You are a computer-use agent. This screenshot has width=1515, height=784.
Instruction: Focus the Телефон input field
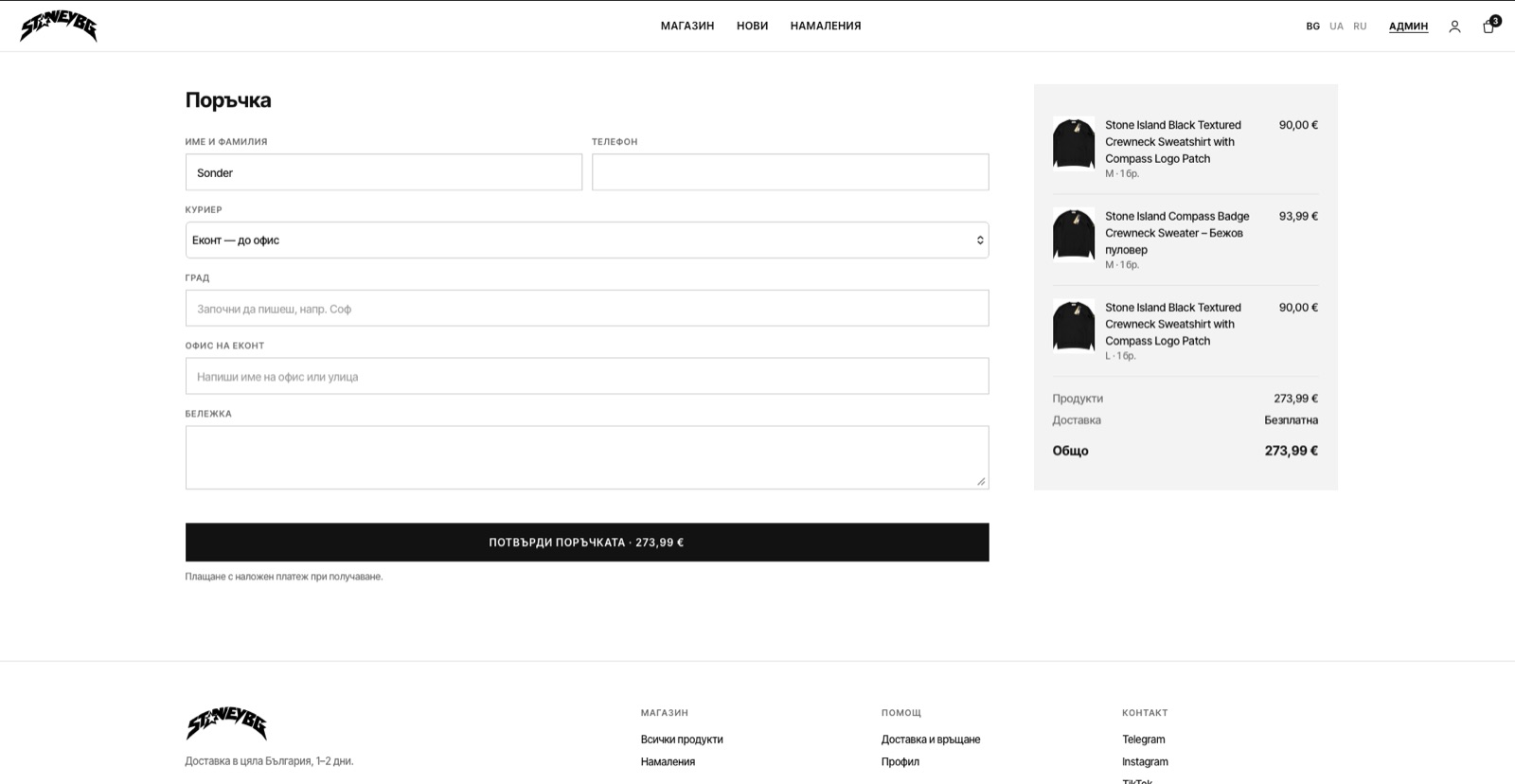tap(791, 172)
